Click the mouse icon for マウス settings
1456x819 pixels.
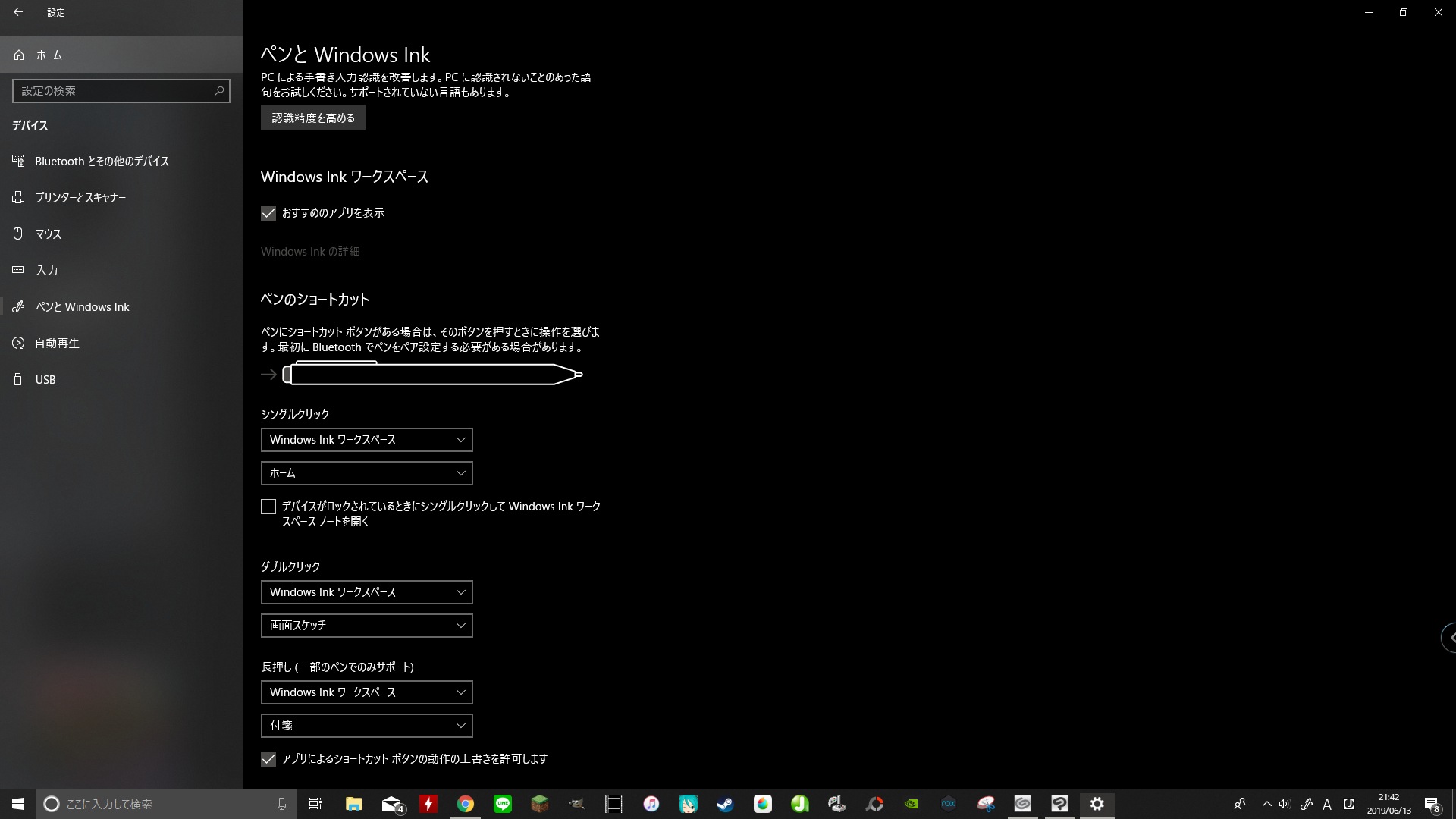click(18, 234)
